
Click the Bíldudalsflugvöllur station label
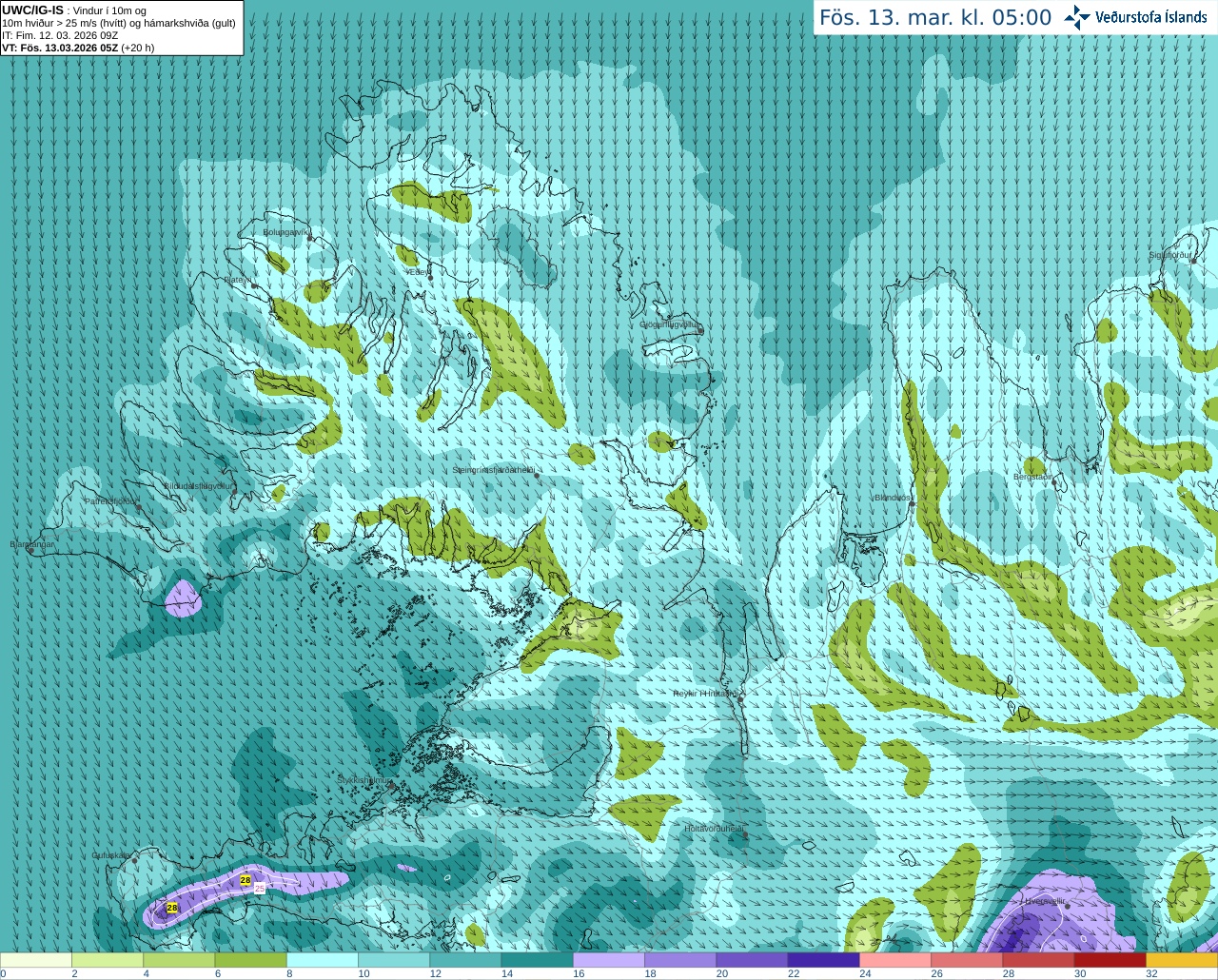pos(198,485)
